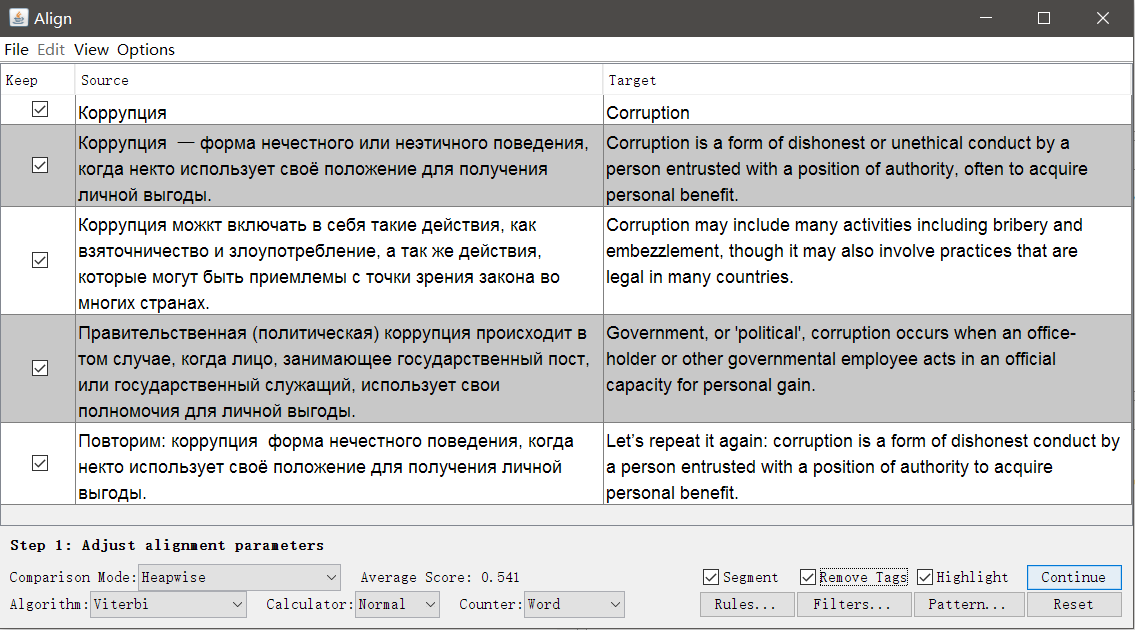Image resolution: width=1135 pixels, height=630 pixels.
Task: Click the Continue button
Action: coord(1073,577)
